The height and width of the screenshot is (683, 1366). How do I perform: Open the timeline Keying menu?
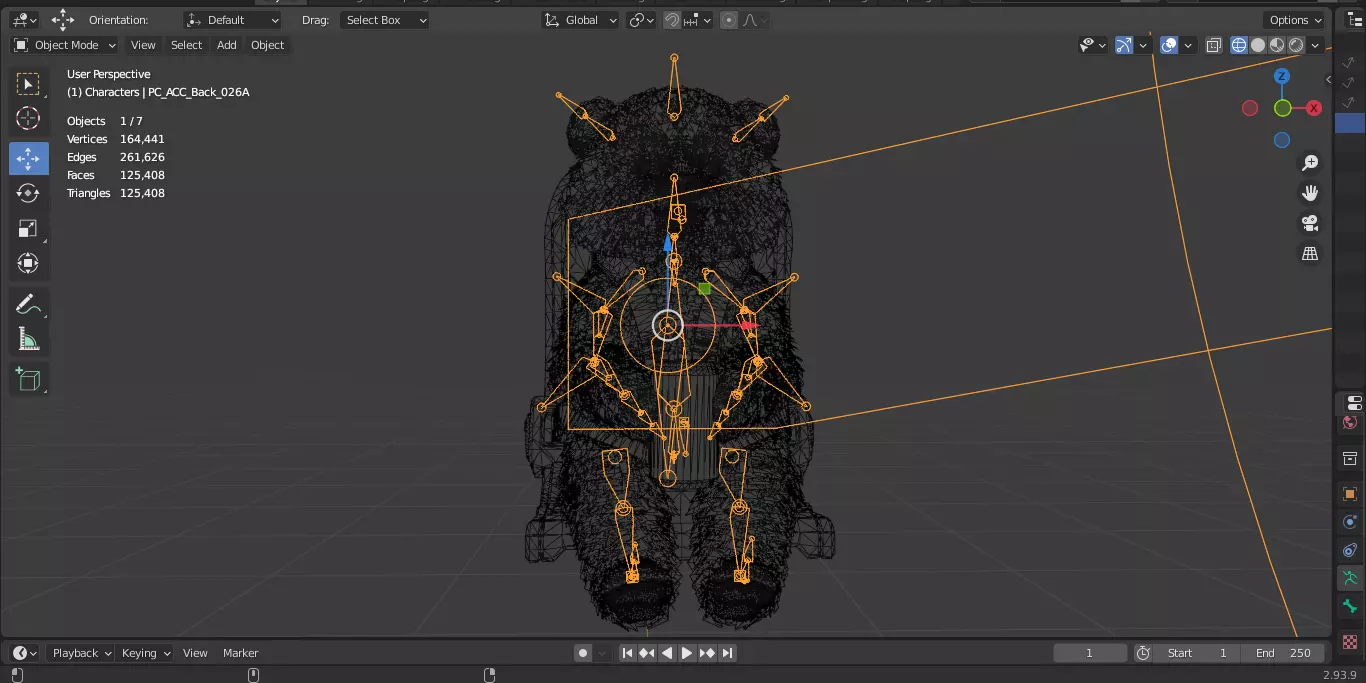(x=145, y=653)
